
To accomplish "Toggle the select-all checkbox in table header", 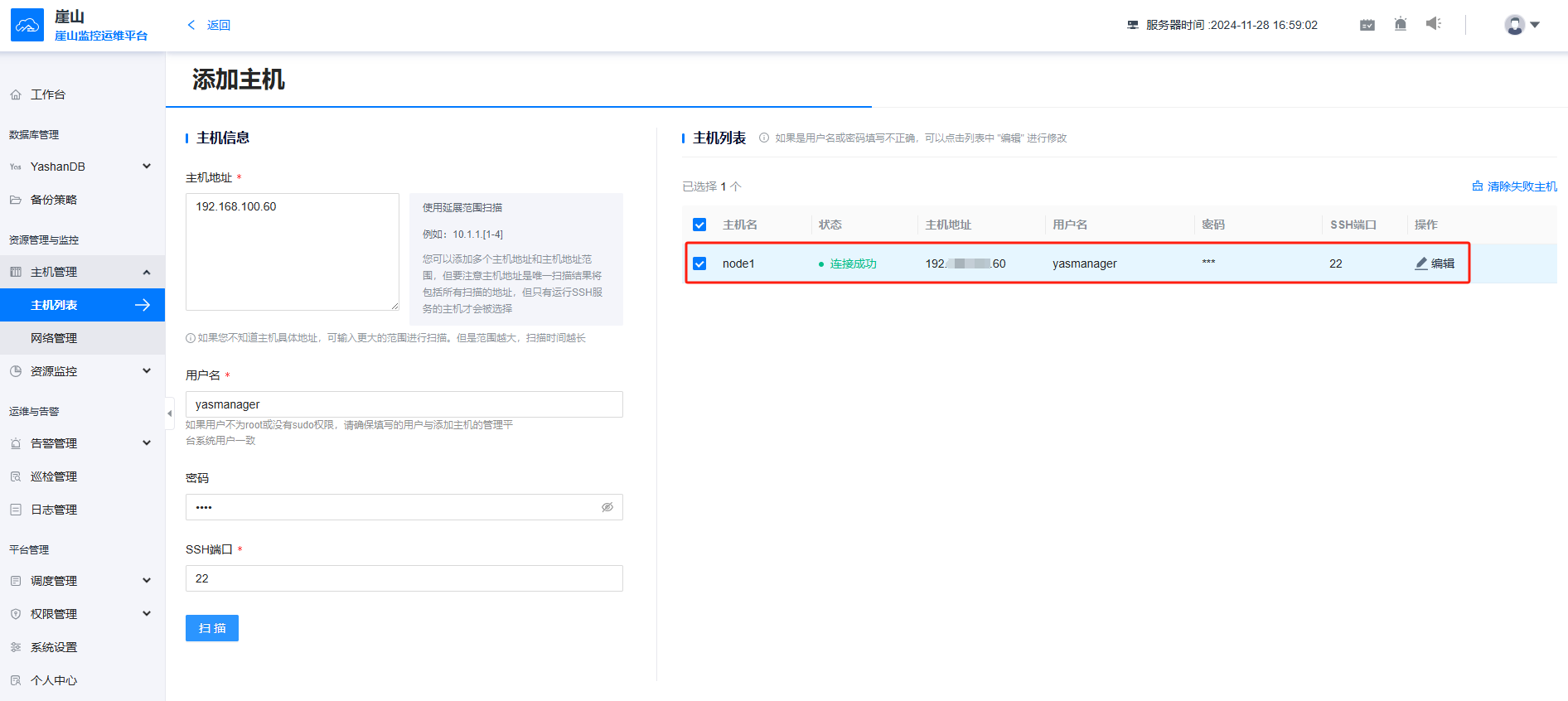I will 699,225.
